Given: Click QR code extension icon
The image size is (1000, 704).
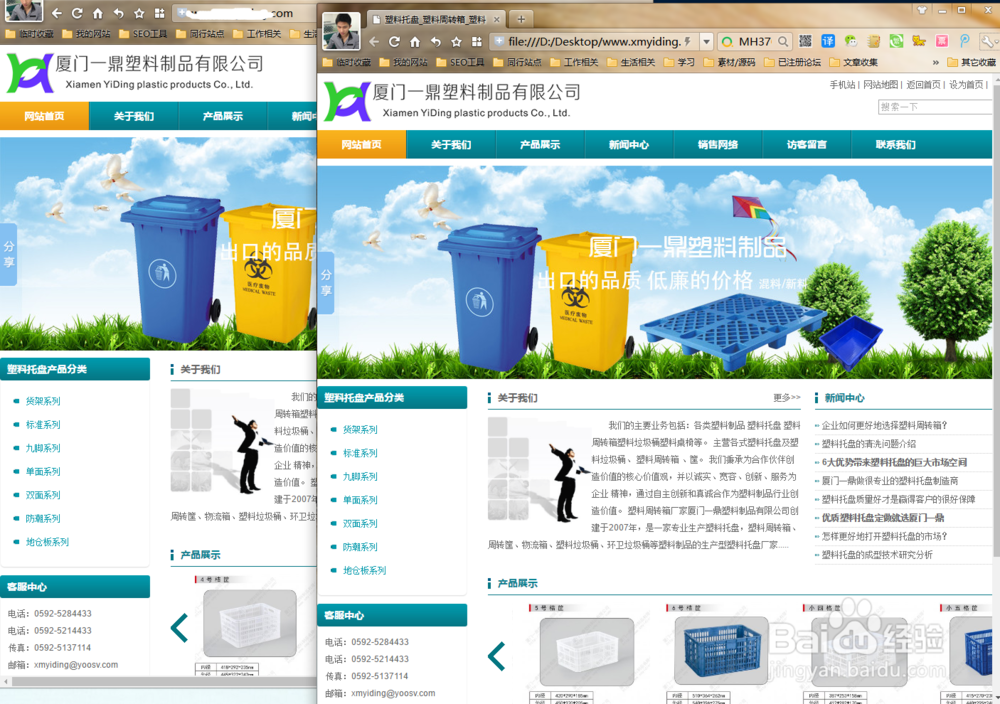Looking at the screenshot, I should (805, 41).
